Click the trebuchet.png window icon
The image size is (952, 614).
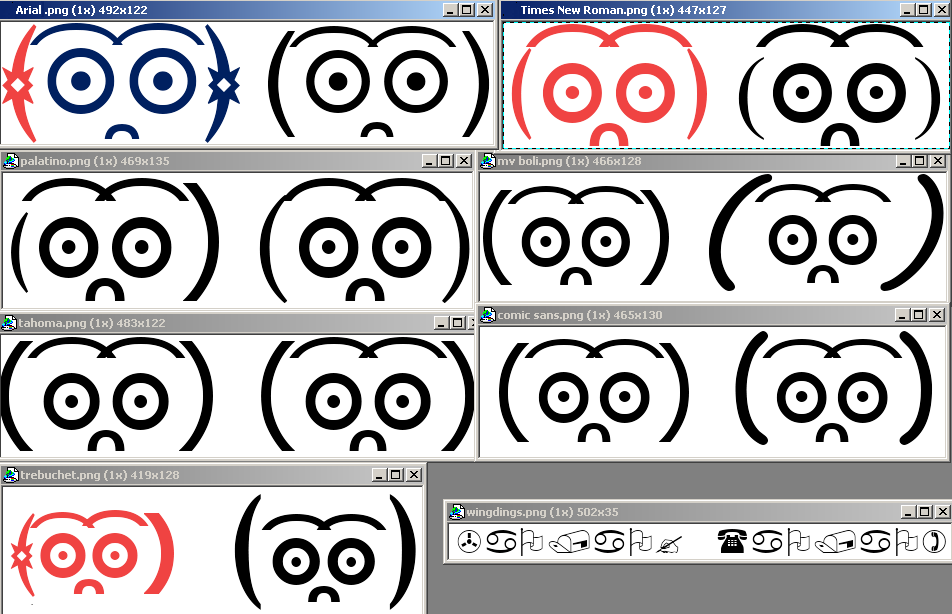[11, 475]
